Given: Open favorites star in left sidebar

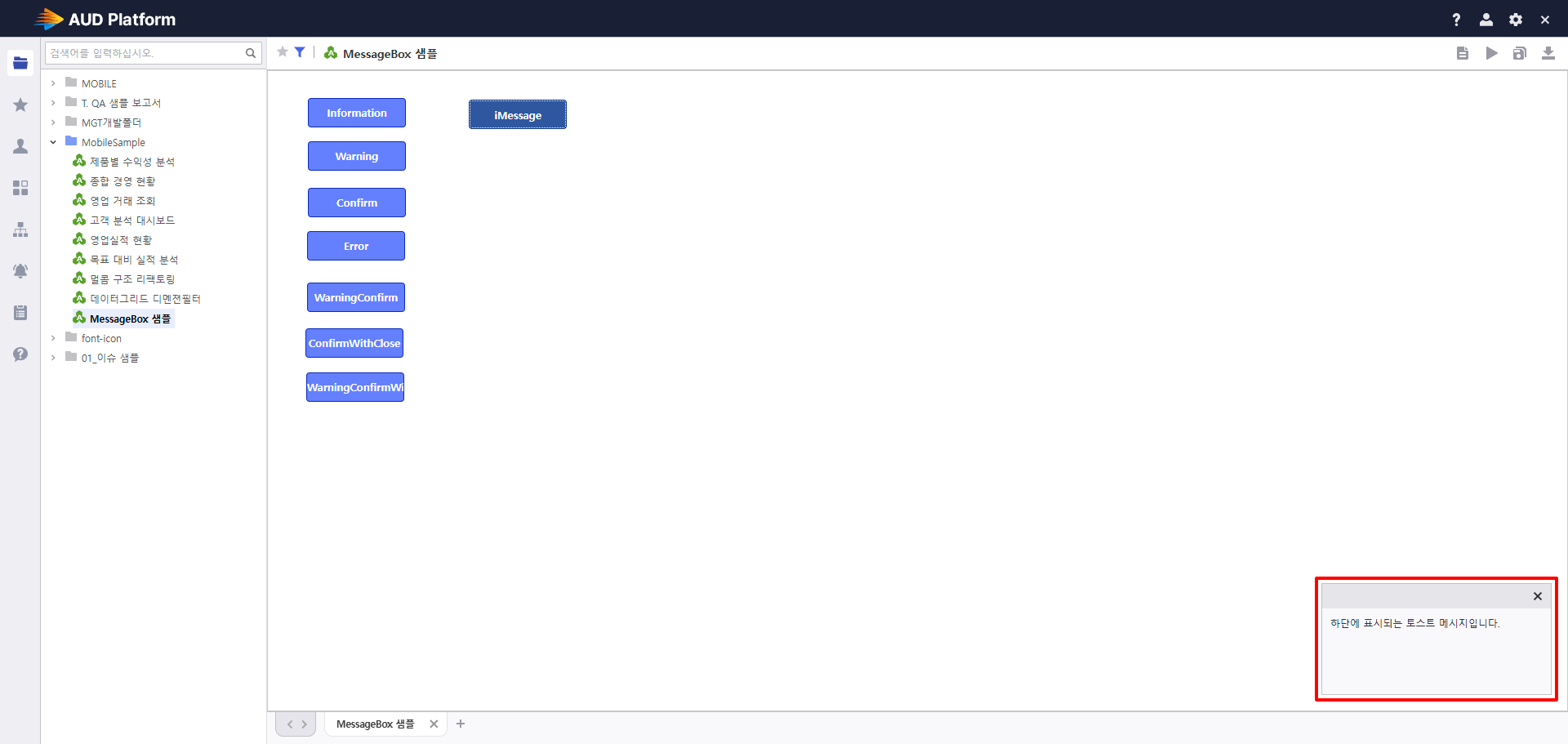Looking at the screenshot, I should pos(20,105).
